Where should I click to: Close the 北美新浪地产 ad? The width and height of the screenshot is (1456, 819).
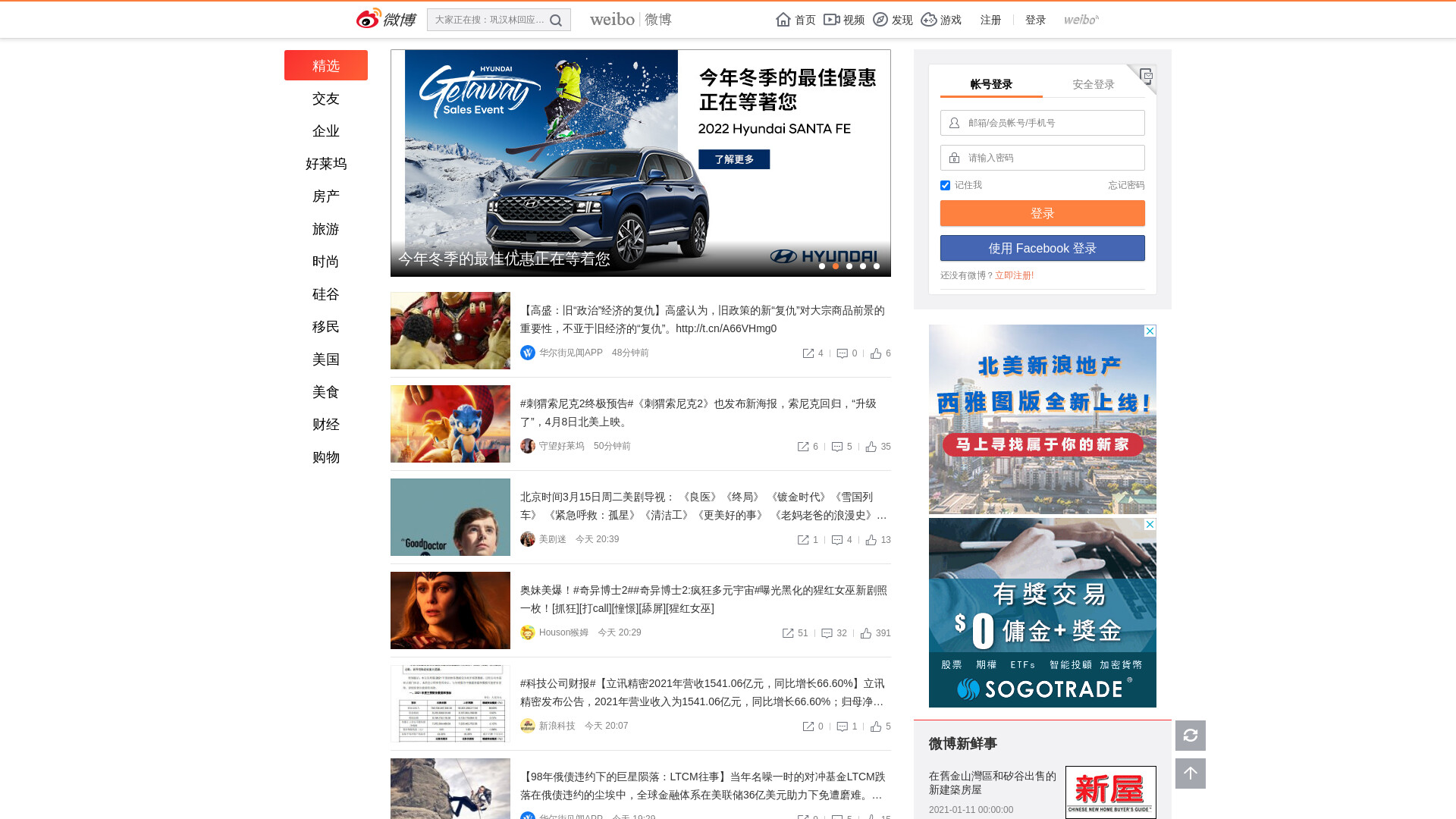(x=1150, y=331)
